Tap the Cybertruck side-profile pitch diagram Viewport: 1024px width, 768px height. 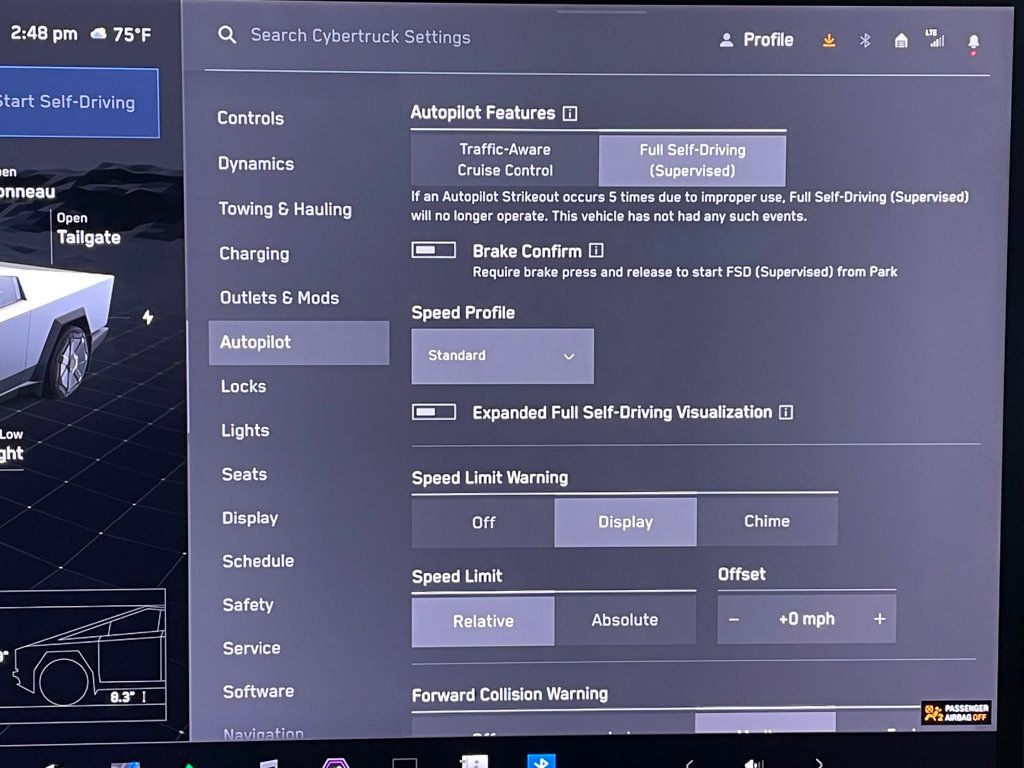pyautogui.click(x=84, y=655)
